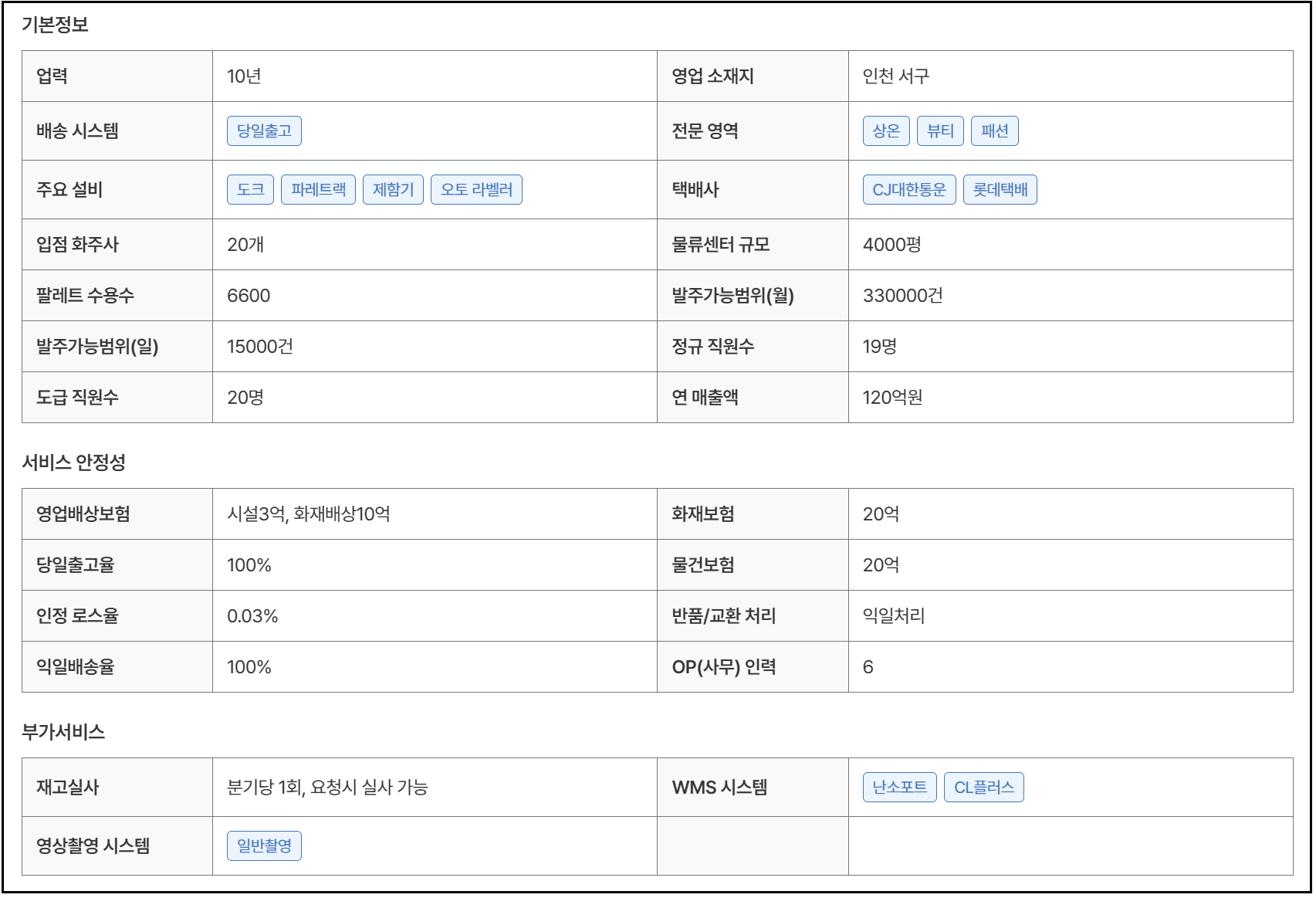The height and width of the screenshot is (898, 1316).
Task: Click the 일반촬영 tag
Action: click(x=264, y=846)
